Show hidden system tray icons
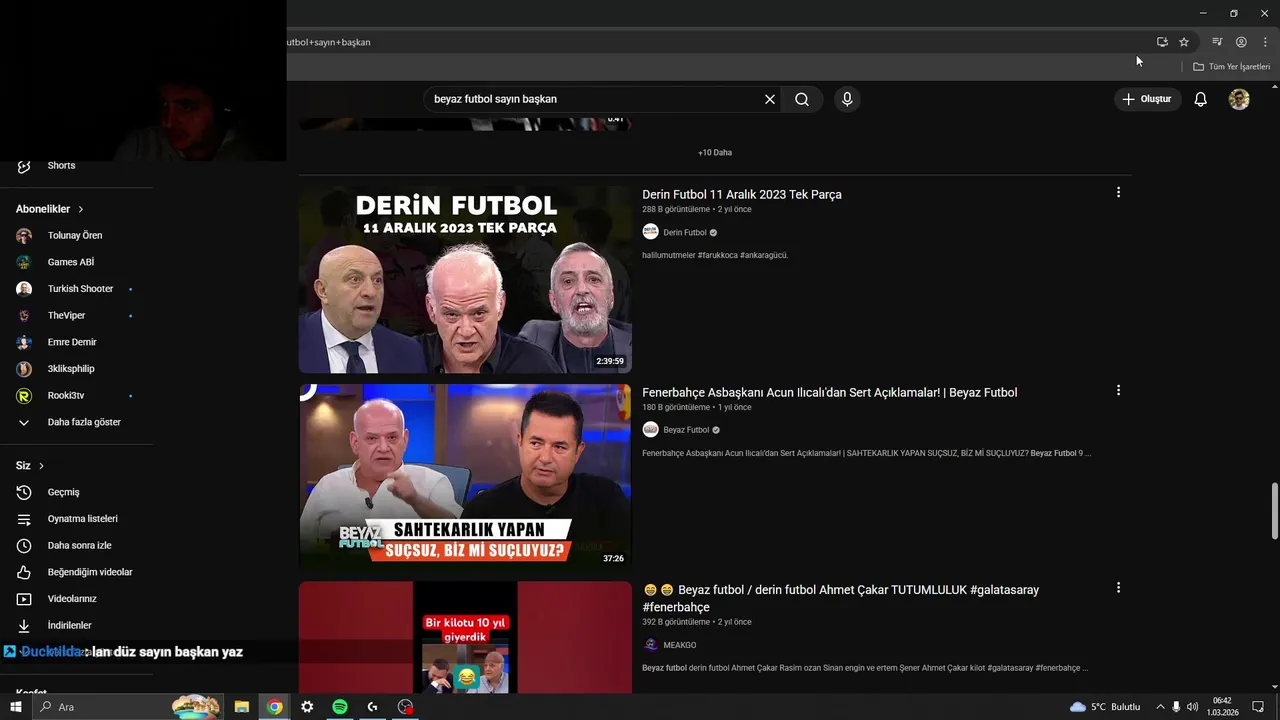The width and height of the screenshot is (1280, 720). tap(1160, 707)
